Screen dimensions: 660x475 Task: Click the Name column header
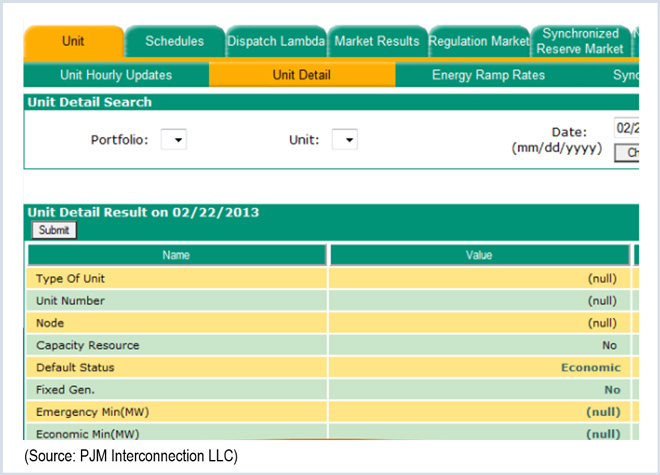(177, 255)
